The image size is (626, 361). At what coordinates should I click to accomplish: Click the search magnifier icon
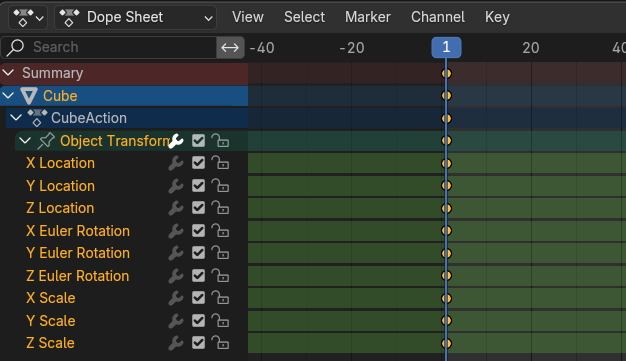tap(16, 47)
